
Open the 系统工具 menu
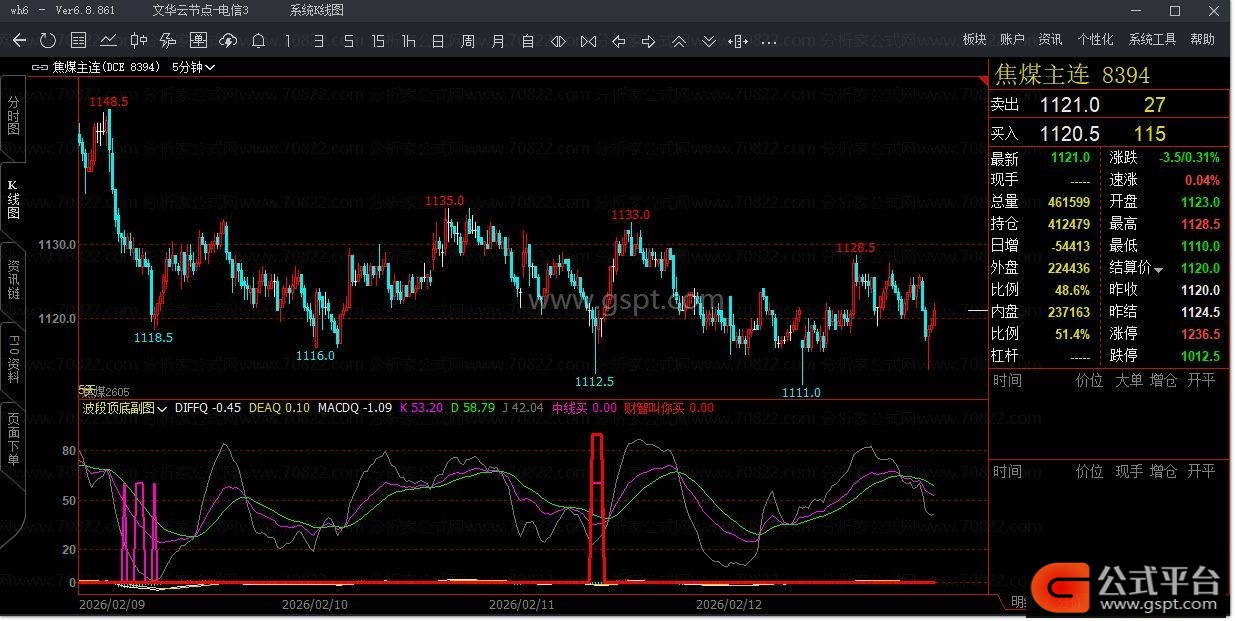(x=1152, y=40)
